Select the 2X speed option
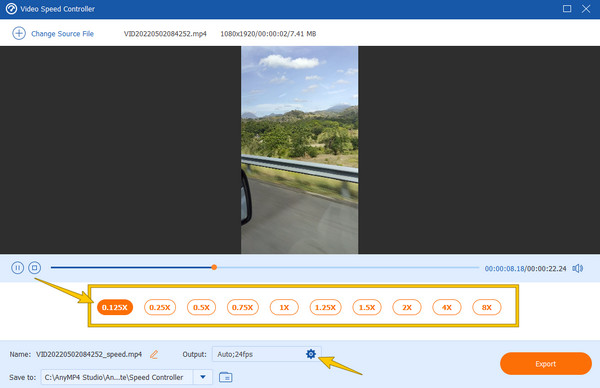The width and height of the screenshot is (600, 388). pyautogui.click(x=407, y=307)
